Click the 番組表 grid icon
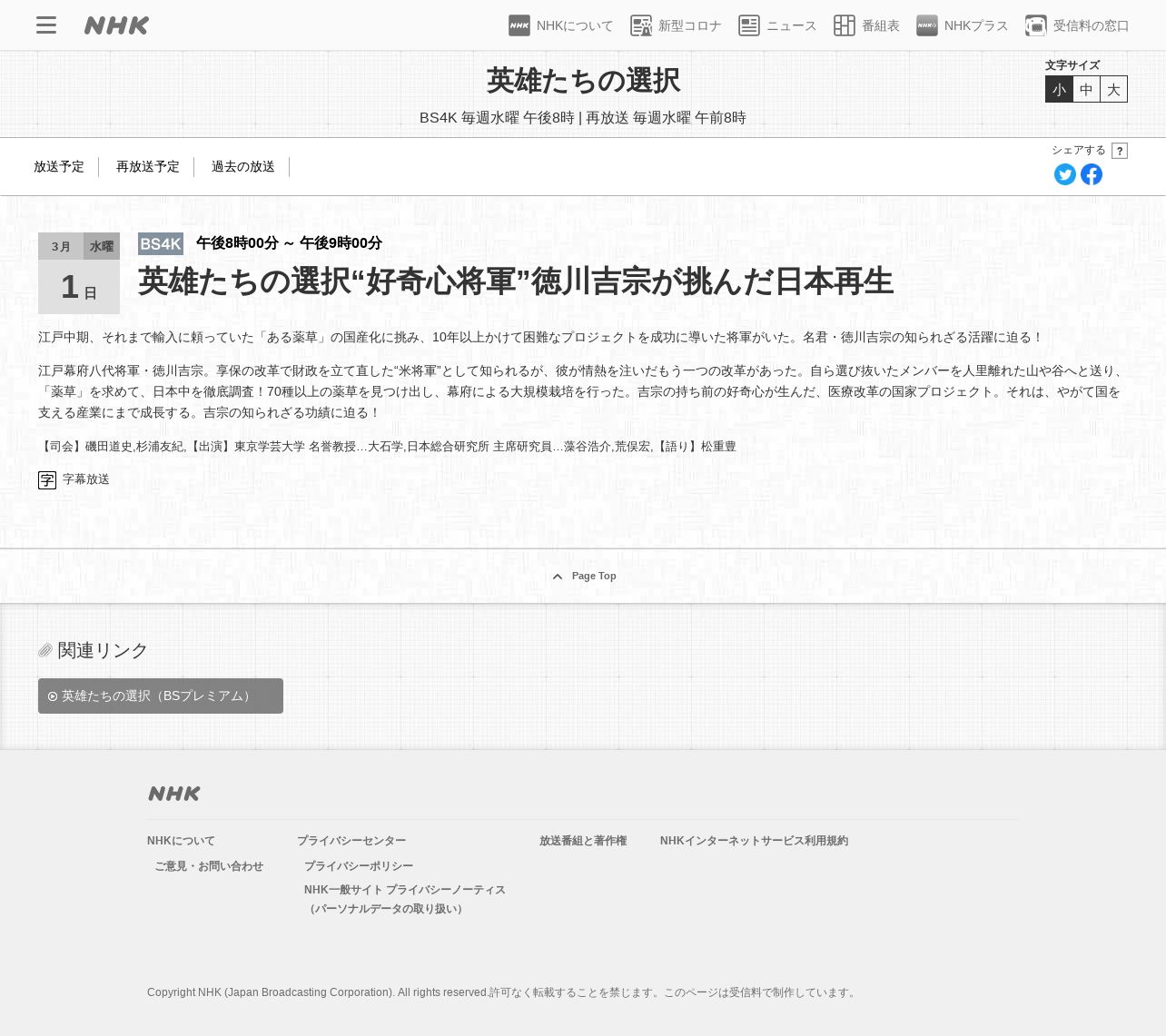 (845, 25)
